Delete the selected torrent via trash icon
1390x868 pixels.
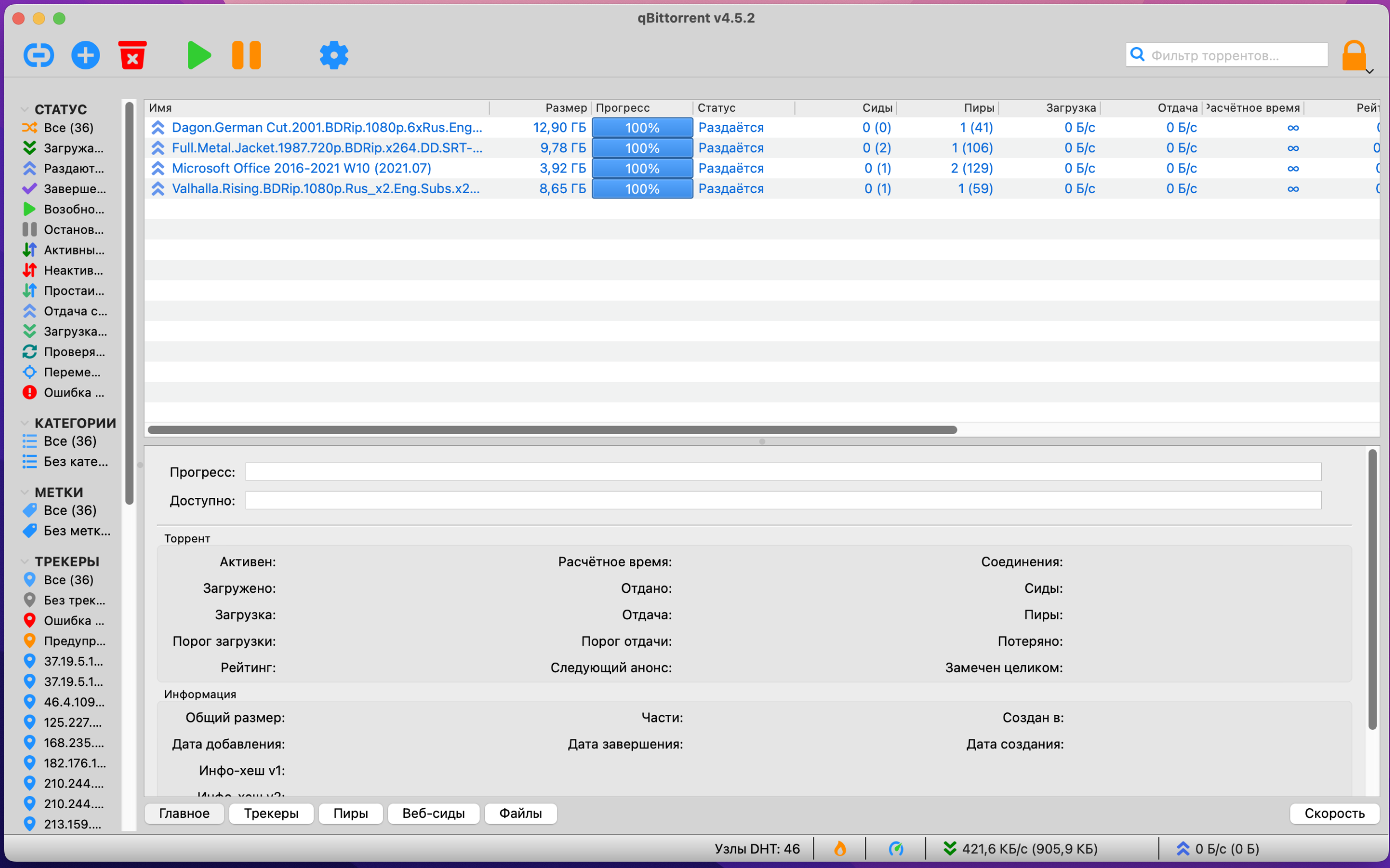click(132, 55)
